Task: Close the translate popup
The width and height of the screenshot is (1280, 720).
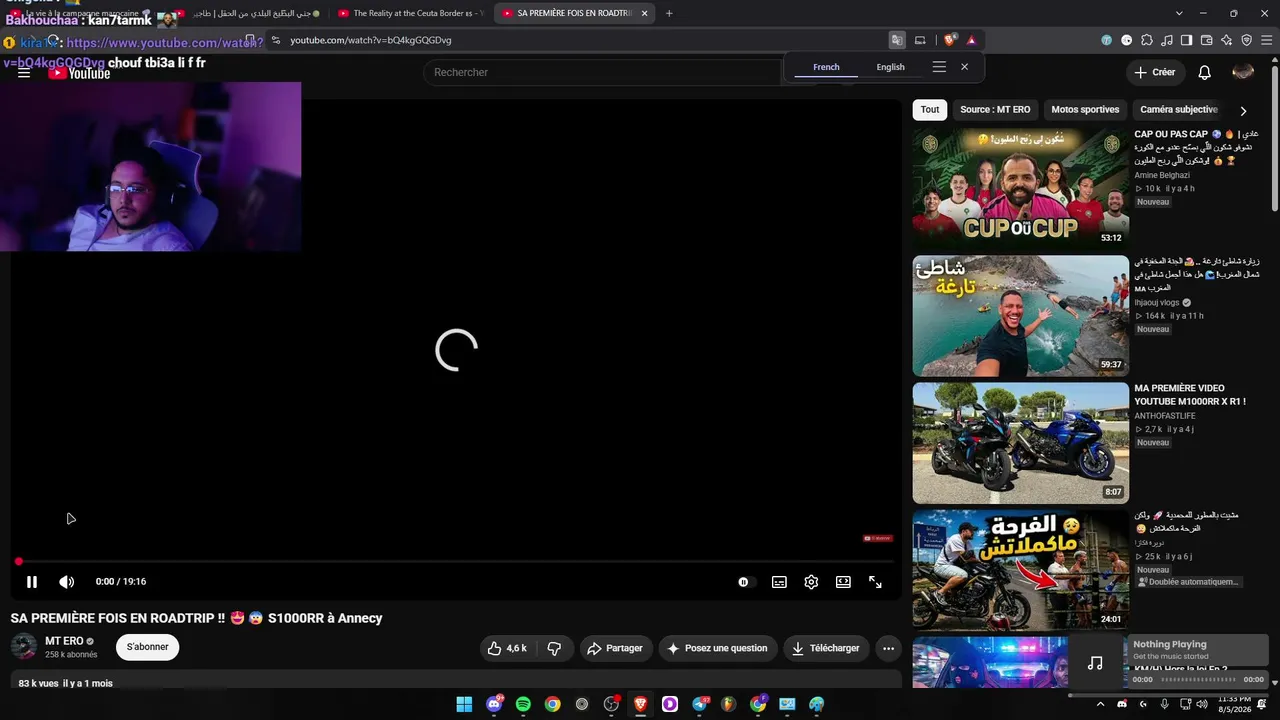Action: 964,67
